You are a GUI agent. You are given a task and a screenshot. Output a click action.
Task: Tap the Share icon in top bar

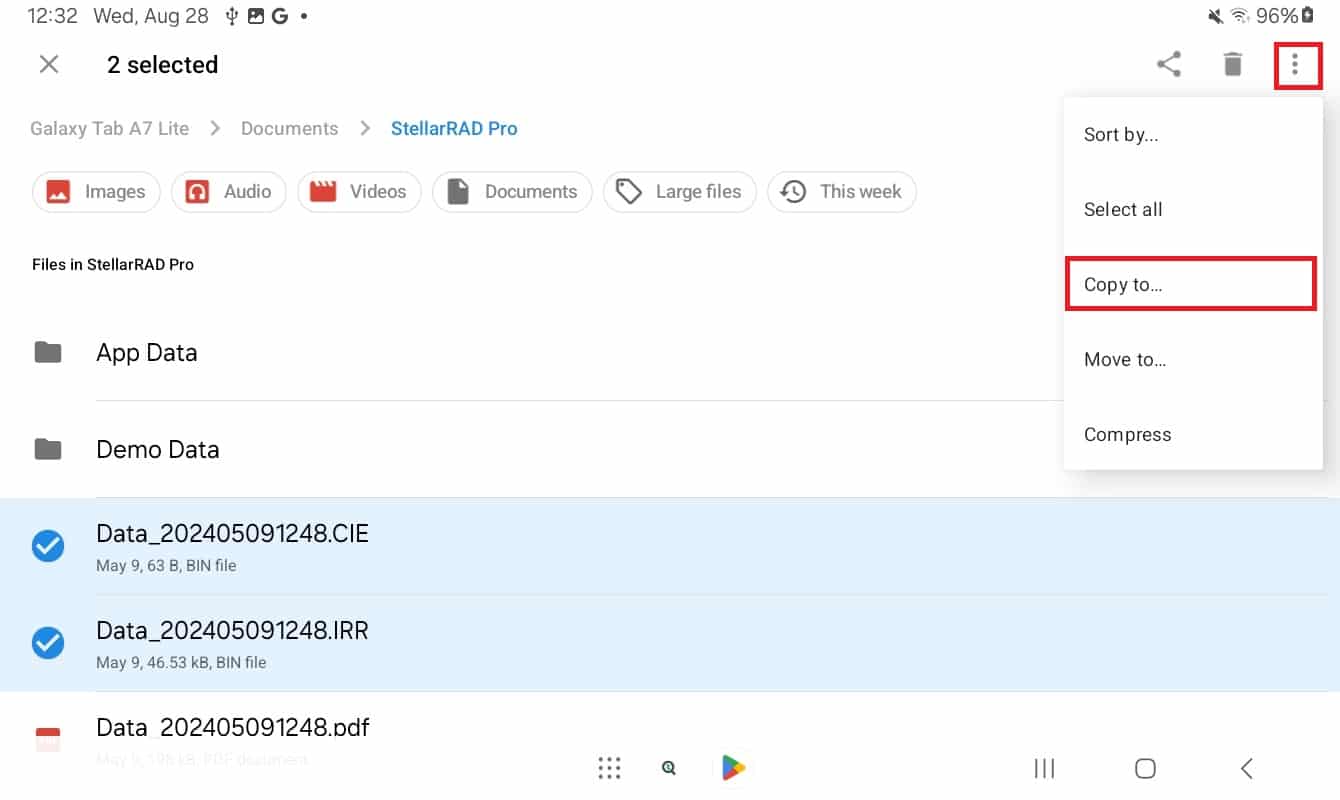pyautogui.click(x=1168, y=65)
